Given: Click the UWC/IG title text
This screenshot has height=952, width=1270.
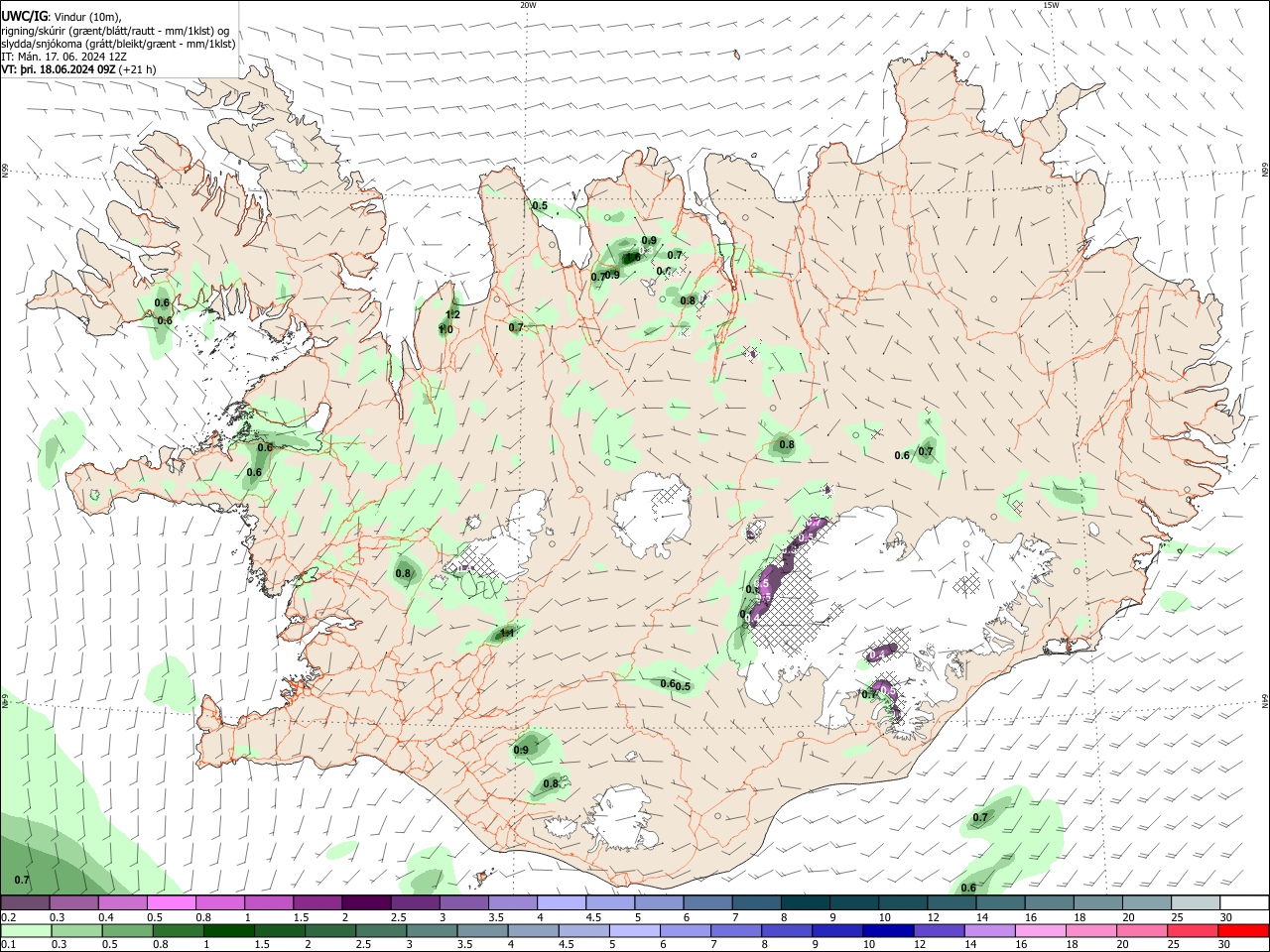Looking at the screenshot, I should pos(23,16).
